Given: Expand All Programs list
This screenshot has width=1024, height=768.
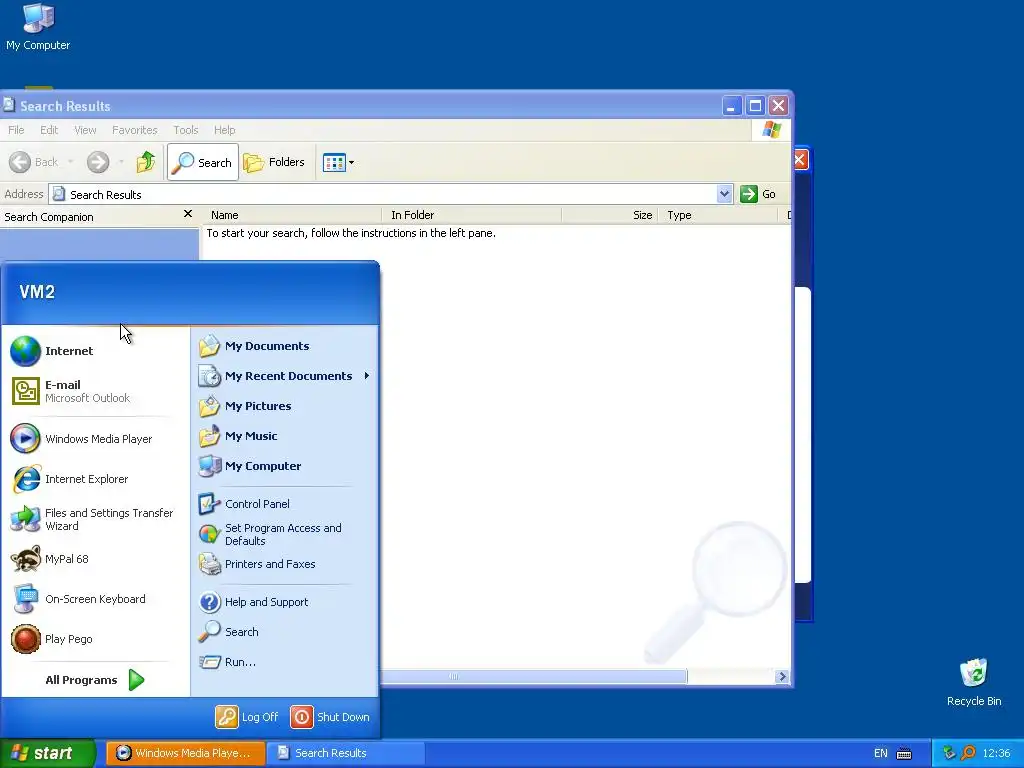Looking at the screenshot, I should click(95, 680).
